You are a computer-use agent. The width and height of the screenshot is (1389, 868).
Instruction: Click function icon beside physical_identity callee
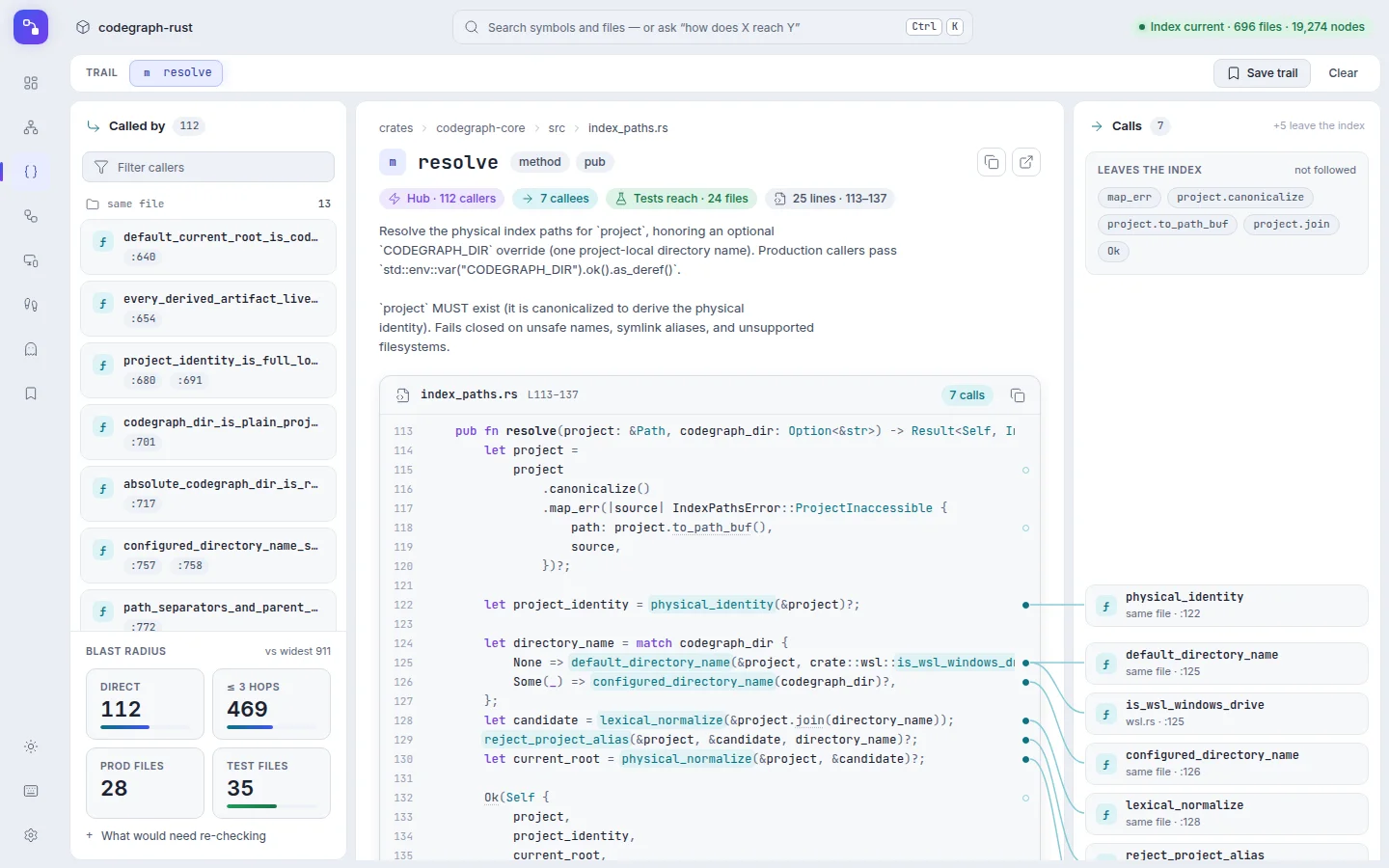coord(1106,607)
